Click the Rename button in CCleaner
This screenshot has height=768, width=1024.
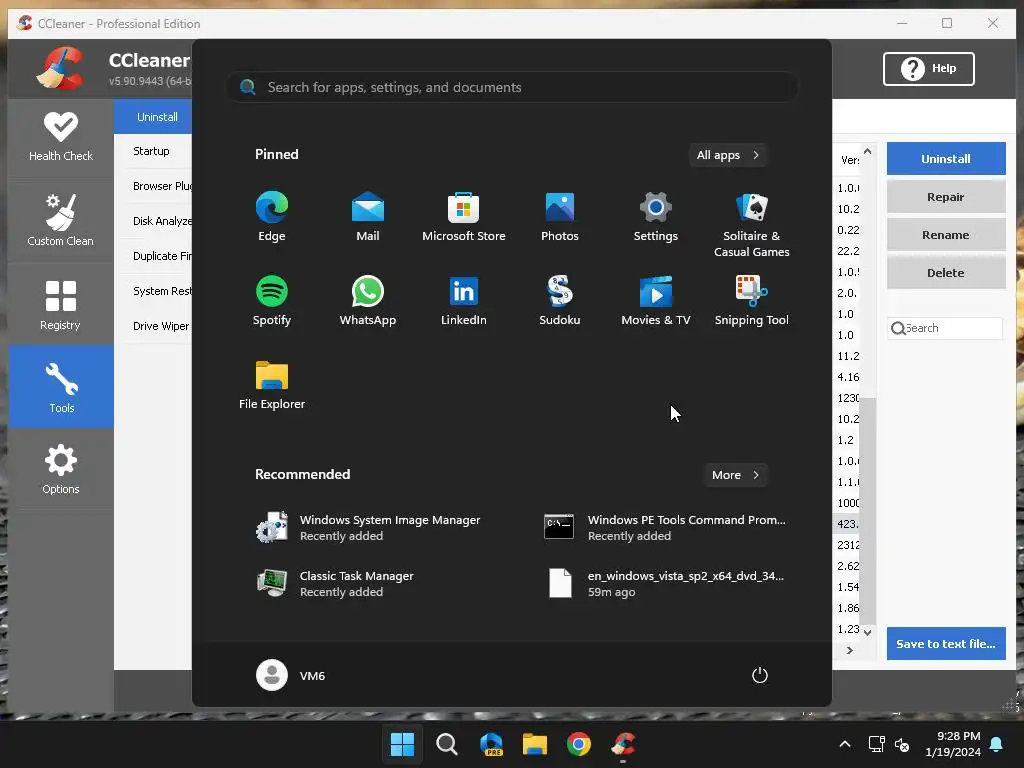click(946, 234)
